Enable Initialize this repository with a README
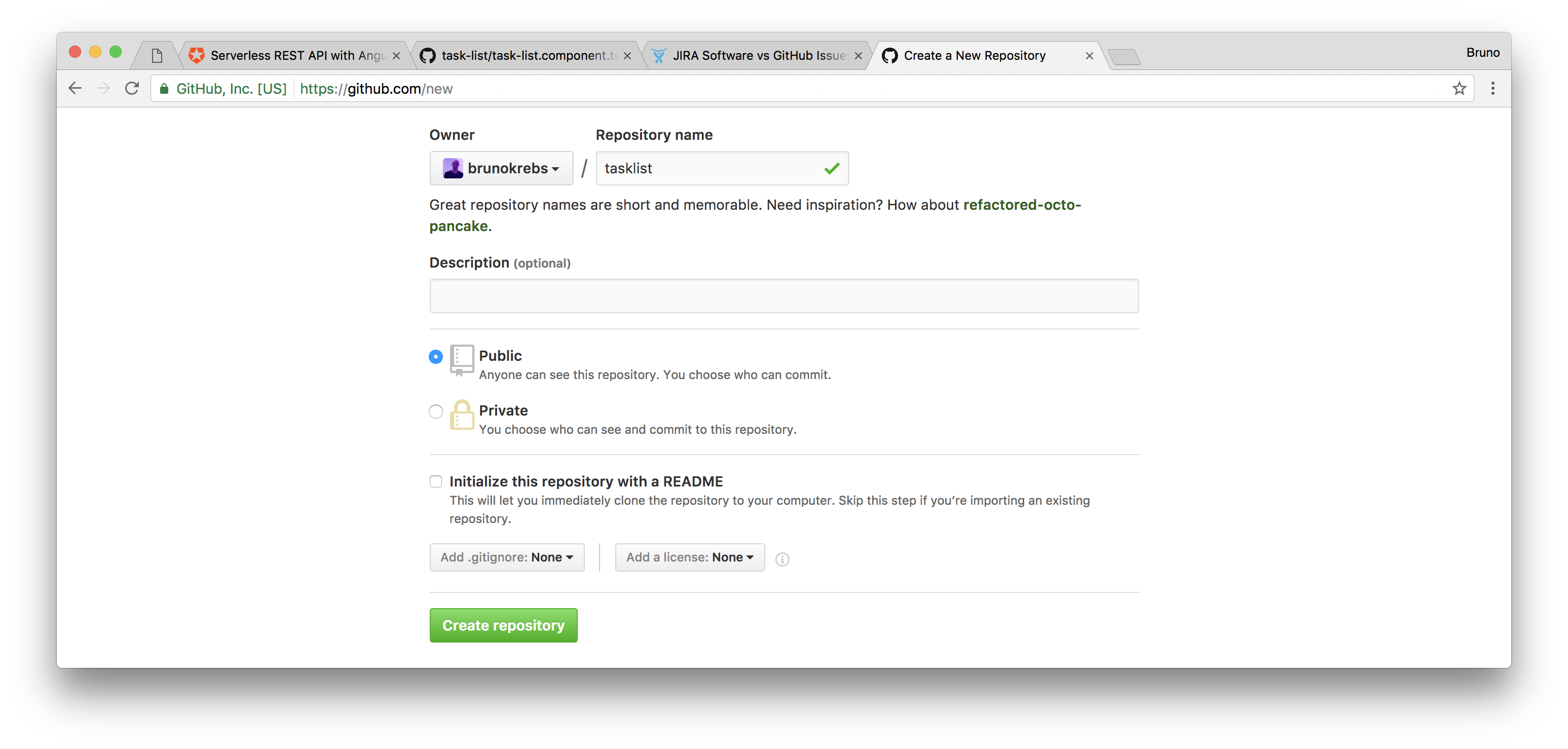The width and height of the screenshot is (1568, 749). 436,481
